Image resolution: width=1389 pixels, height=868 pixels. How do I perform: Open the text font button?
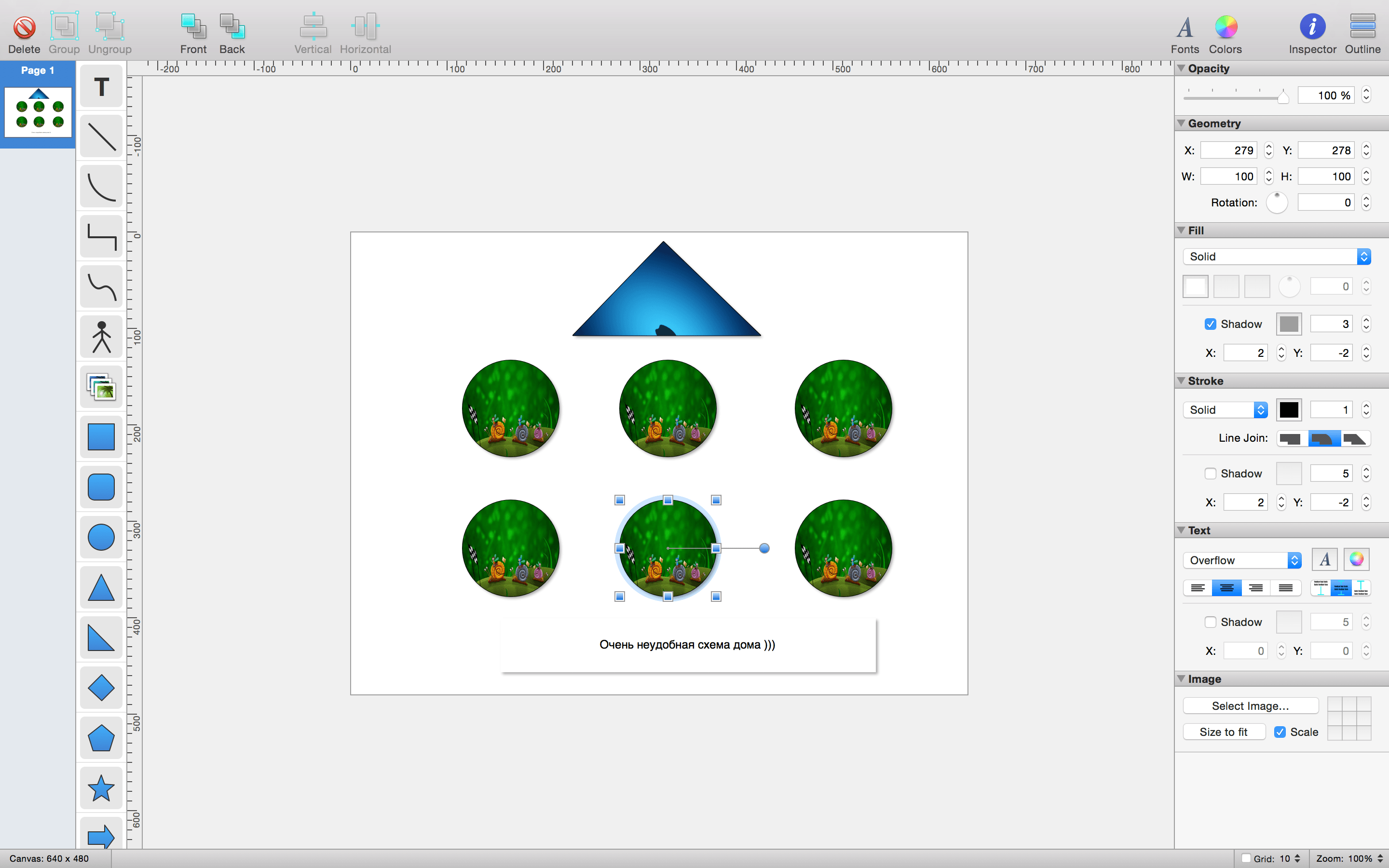tap(1325, 559)
